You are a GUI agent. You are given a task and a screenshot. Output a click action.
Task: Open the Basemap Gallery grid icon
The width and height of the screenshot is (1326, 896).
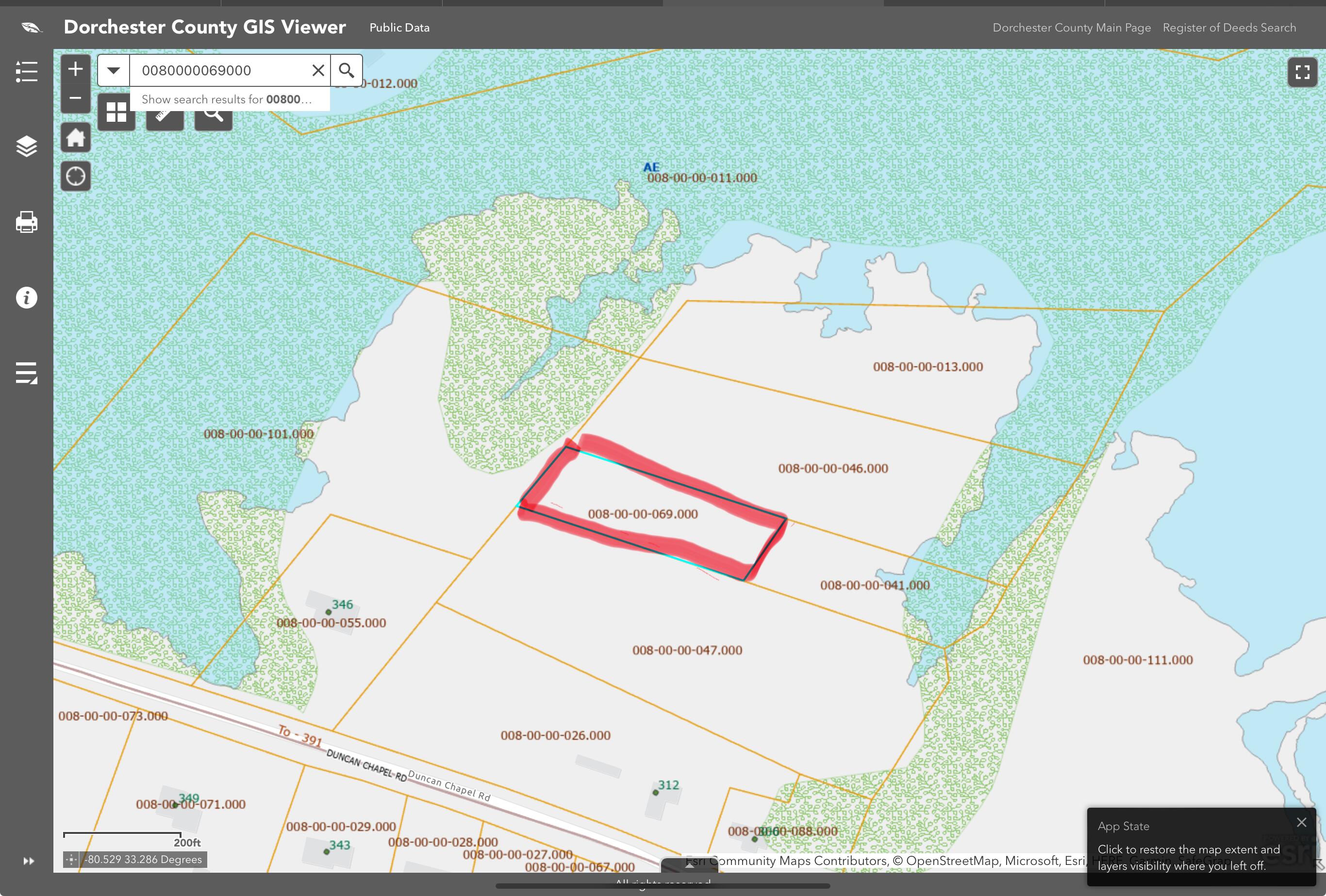(116, 113)
